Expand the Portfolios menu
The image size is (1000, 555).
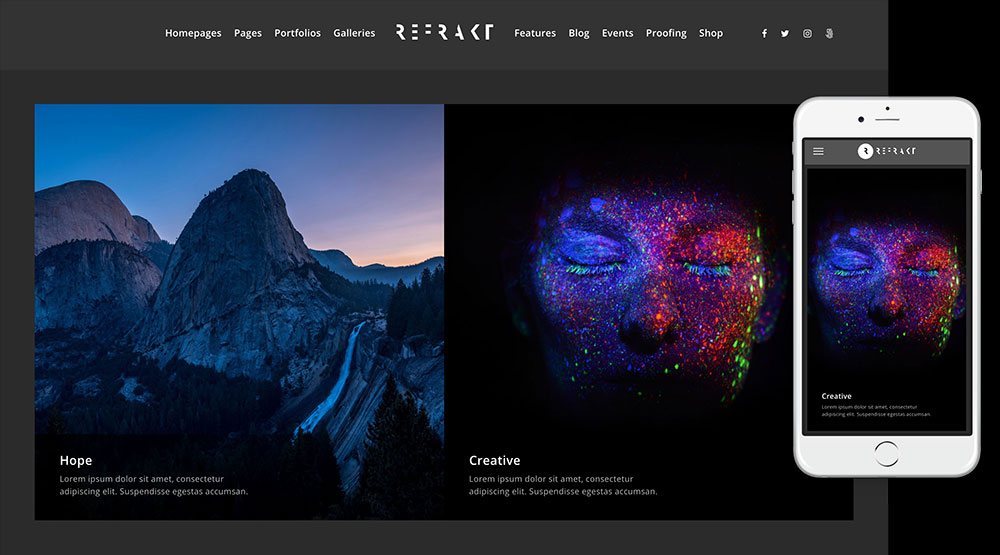[x=297, y=33]
